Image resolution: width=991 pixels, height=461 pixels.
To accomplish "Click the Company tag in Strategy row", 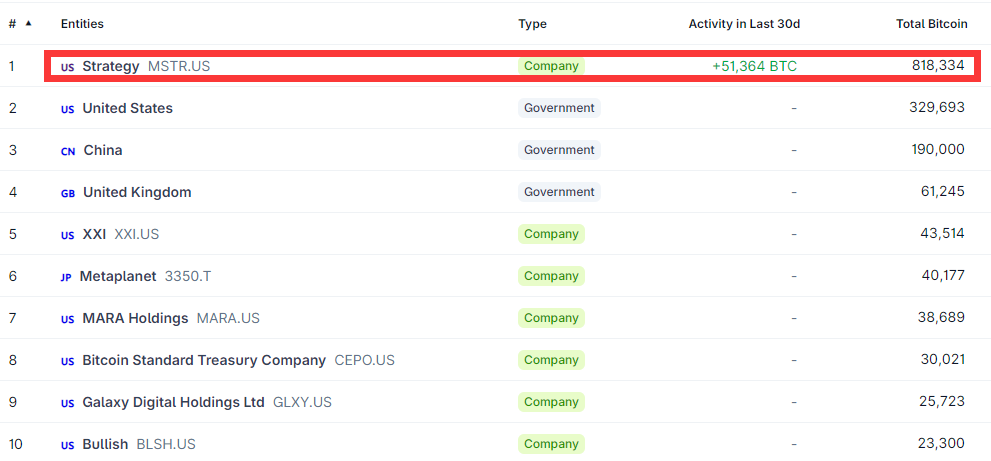I will [x=551, y=66].
